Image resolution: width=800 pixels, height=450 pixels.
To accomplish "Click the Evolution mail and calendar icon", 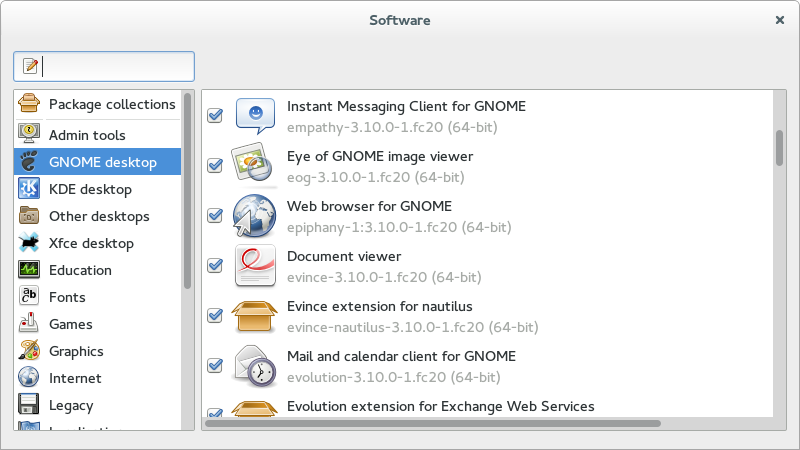I will click(254, 365).
